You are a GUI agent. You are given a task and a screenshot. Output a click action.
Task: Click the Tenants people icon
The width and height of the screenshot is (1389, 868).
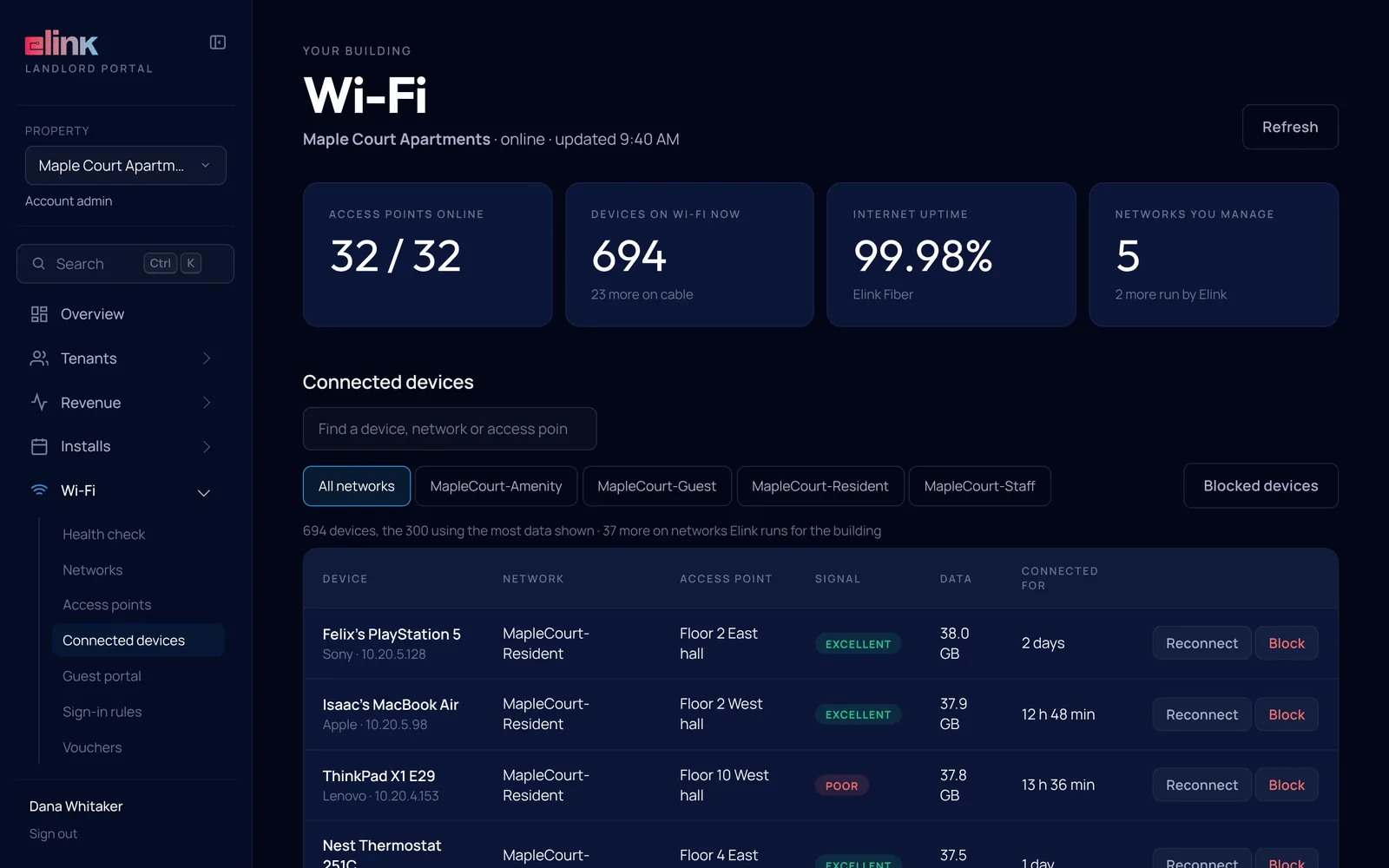click(x=39, y=358)
